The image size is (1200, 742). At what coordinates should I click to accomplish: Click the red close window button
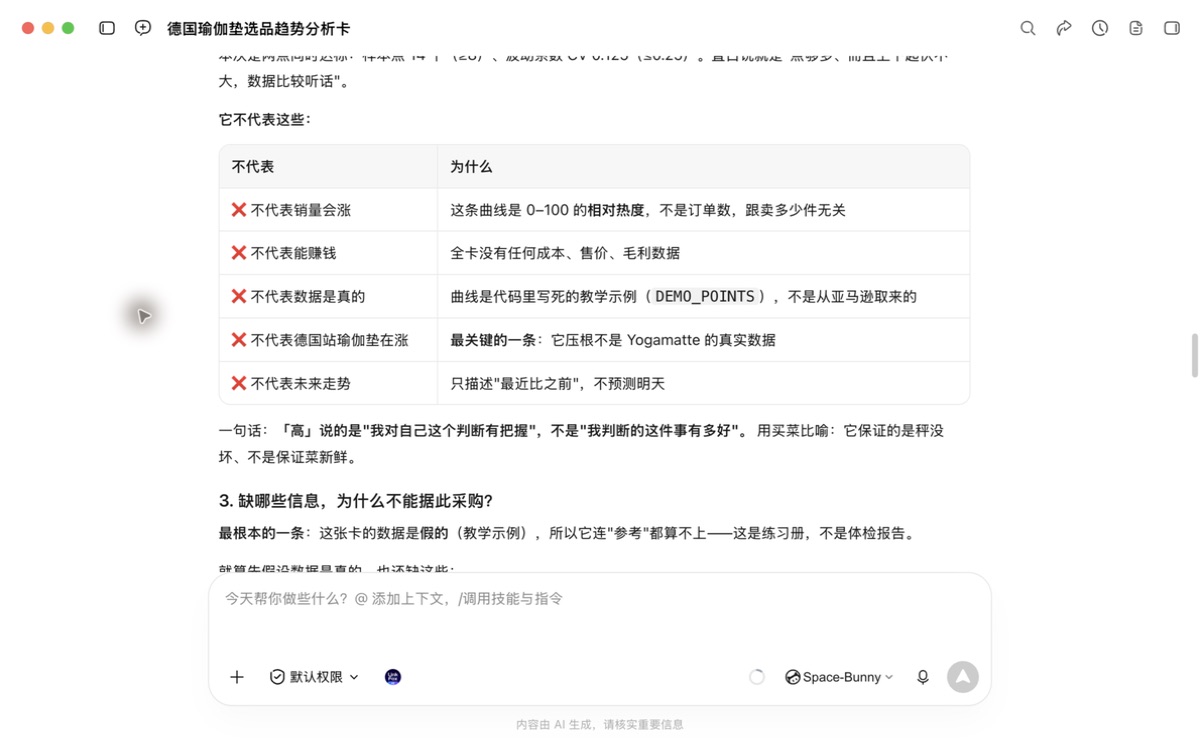[28, 28]
